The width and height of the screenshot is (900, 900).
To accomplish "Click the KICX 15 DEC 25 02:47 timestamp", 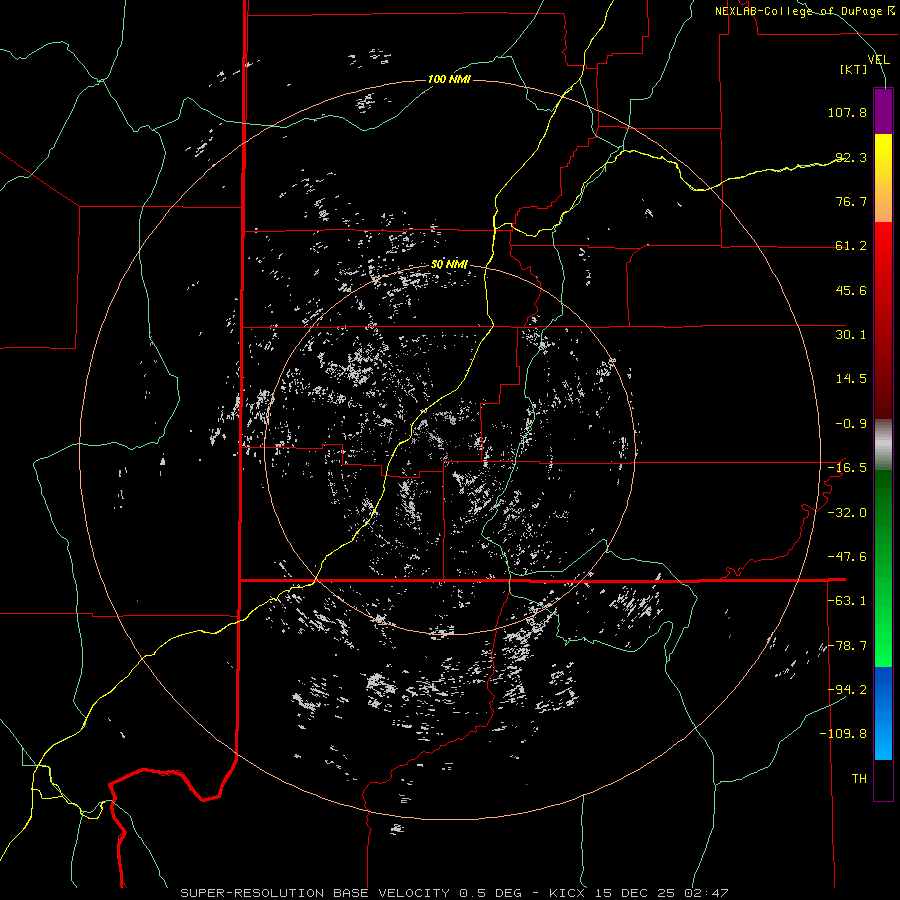I will (639, 893).
